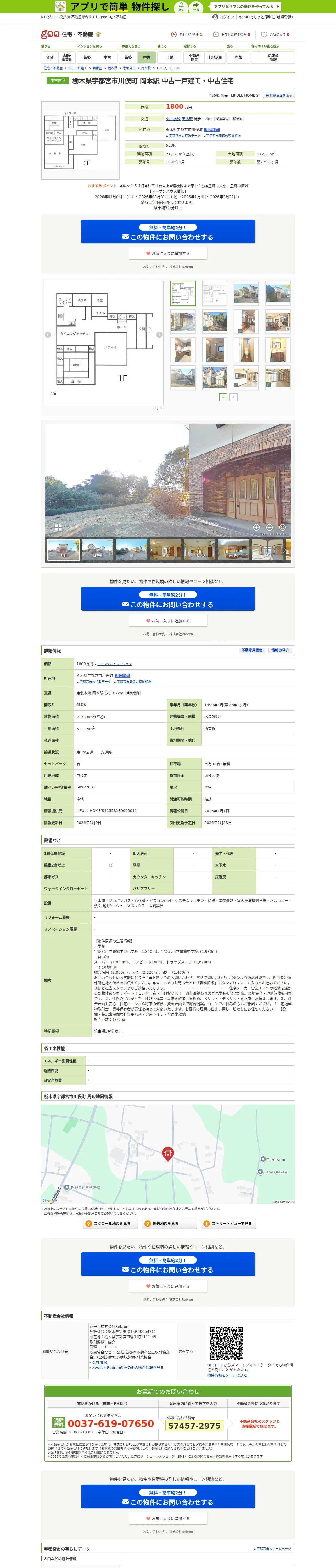Click the Yuzo Farm marker on the map
This screenshot has width=336, height=1568.
[x=264, y=1159]
